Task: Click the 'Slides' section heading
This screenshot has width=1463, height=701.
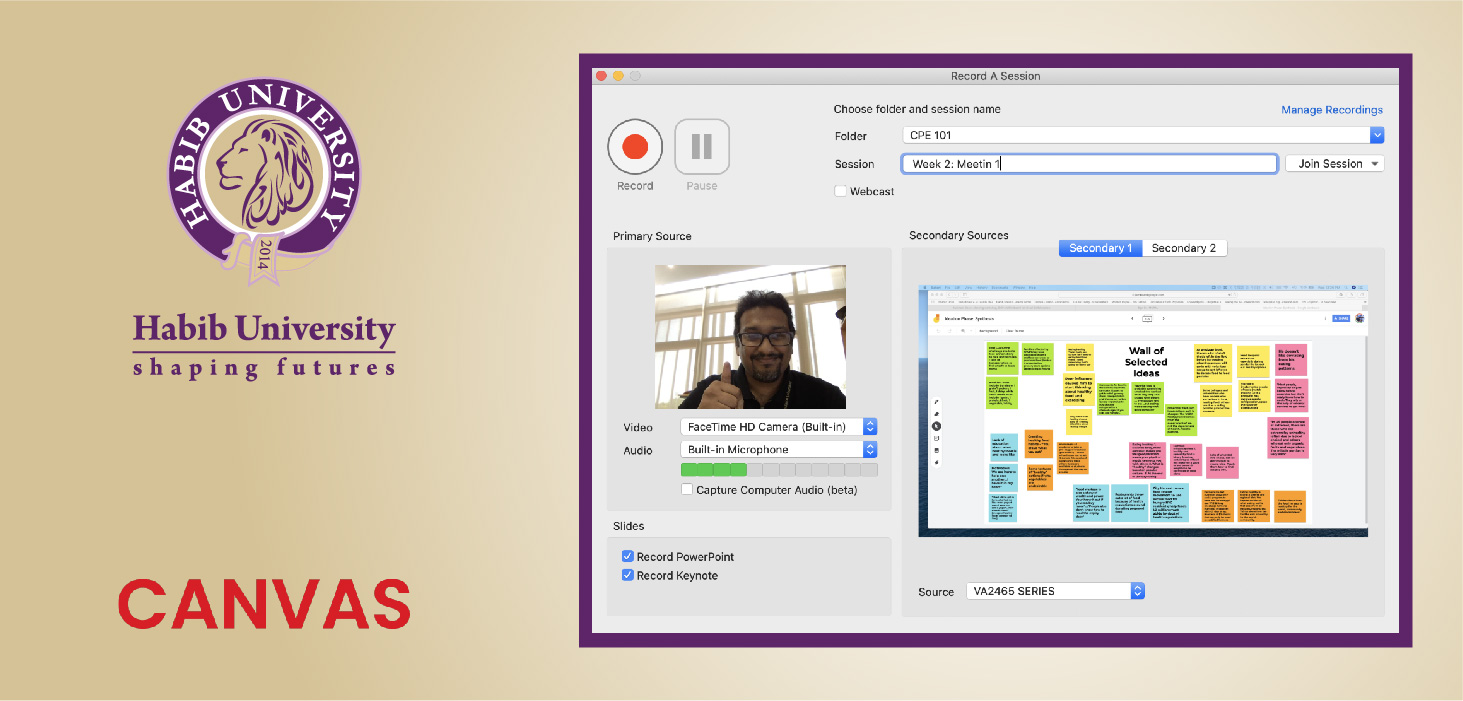Action: coord(629,525)
